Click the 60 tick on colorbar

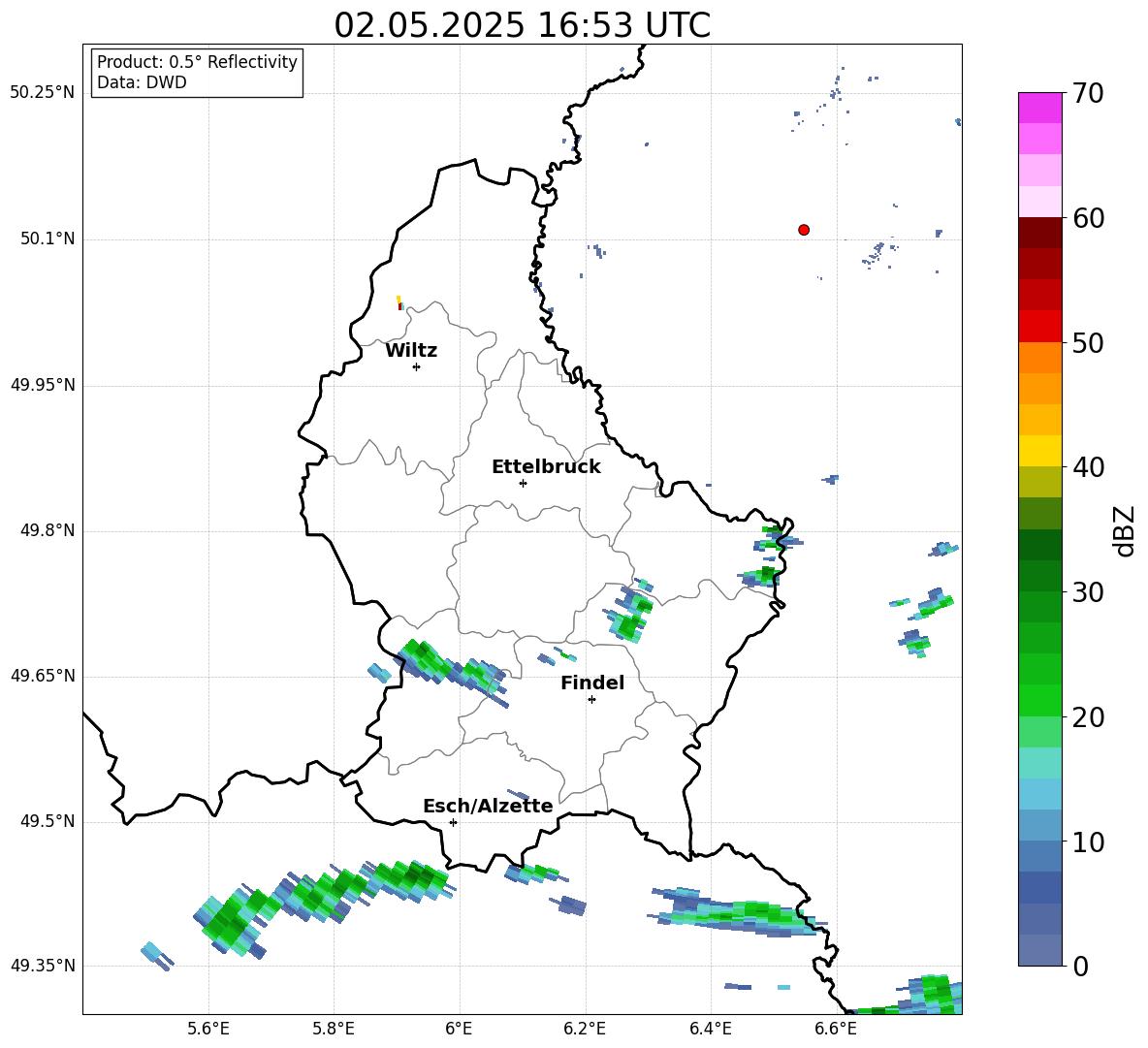(x=1088, y=218)
